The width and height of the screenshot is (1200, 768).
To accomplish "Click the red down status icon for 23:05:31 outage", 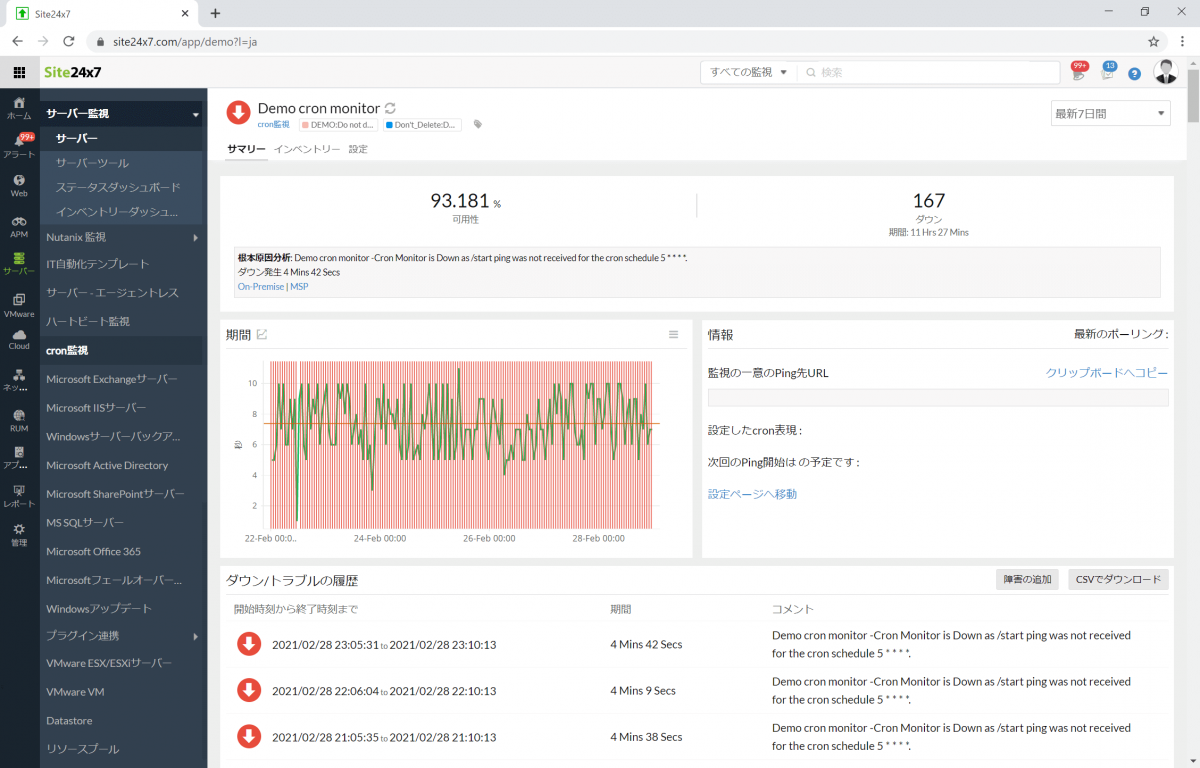I will 249,644.
